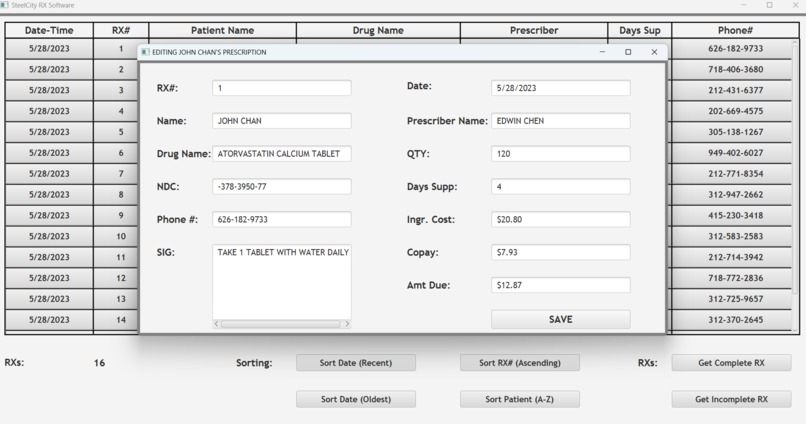Viewport: 806px width, 424px height.
Task: Click the phone cell 212-714-3942
Action: pos(731,257)
